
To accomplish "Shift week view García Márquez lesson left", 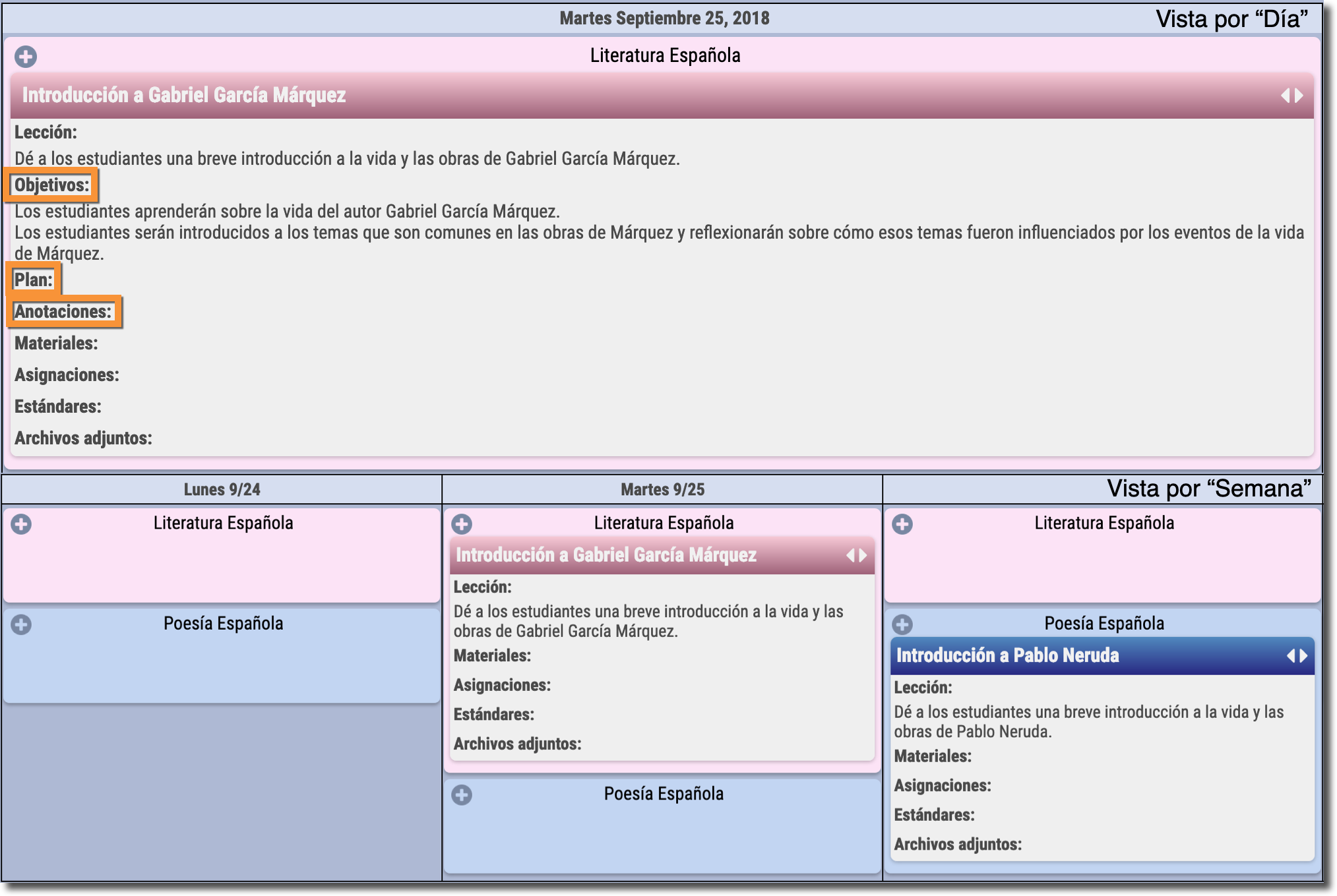I will [x=850, y=556].
